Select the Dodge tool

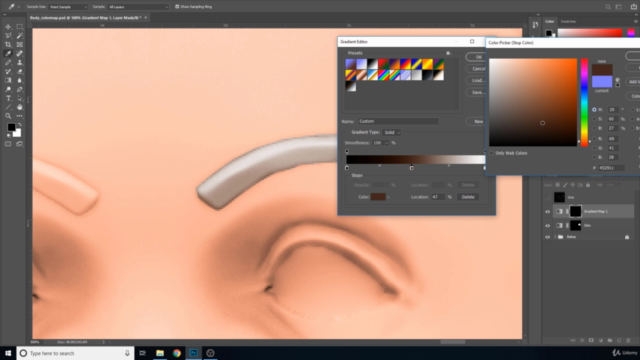point(8,89)
